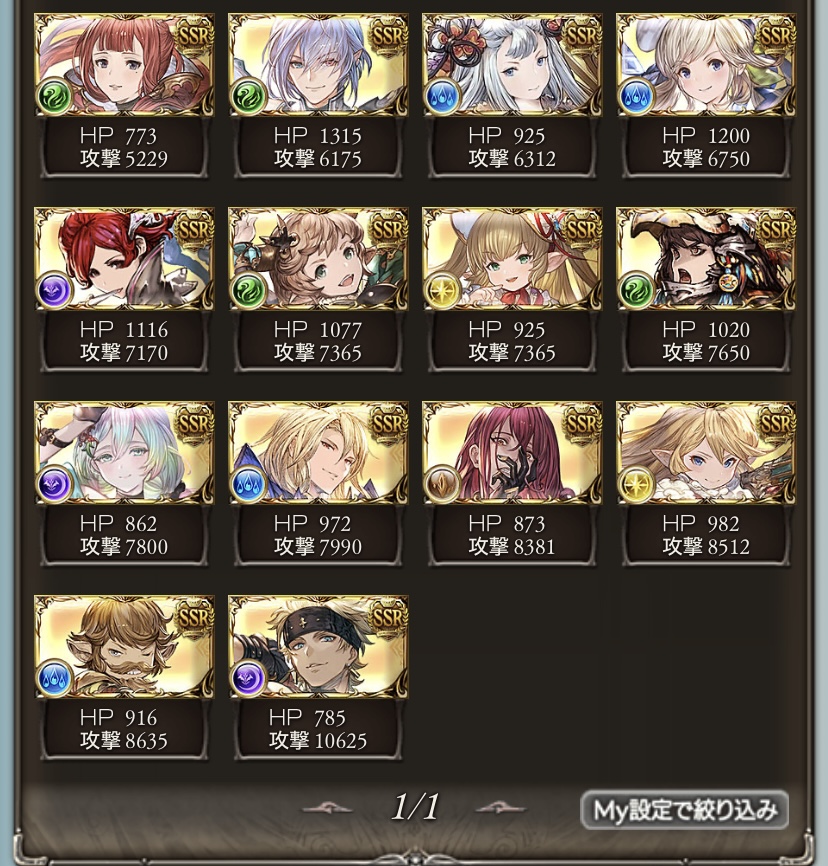Click the dark element icon on HP 1116 card
This screenshot has width=828, height=866.
point(54,291)
